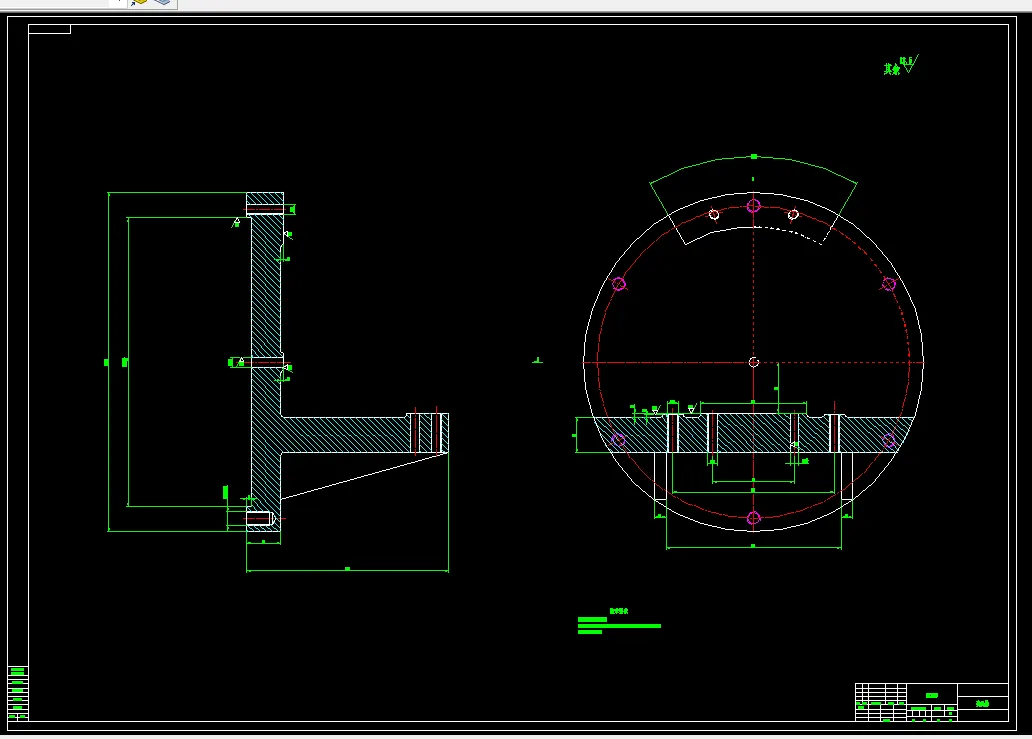Select the green grip atop the arc boundary

coord(754,157)
